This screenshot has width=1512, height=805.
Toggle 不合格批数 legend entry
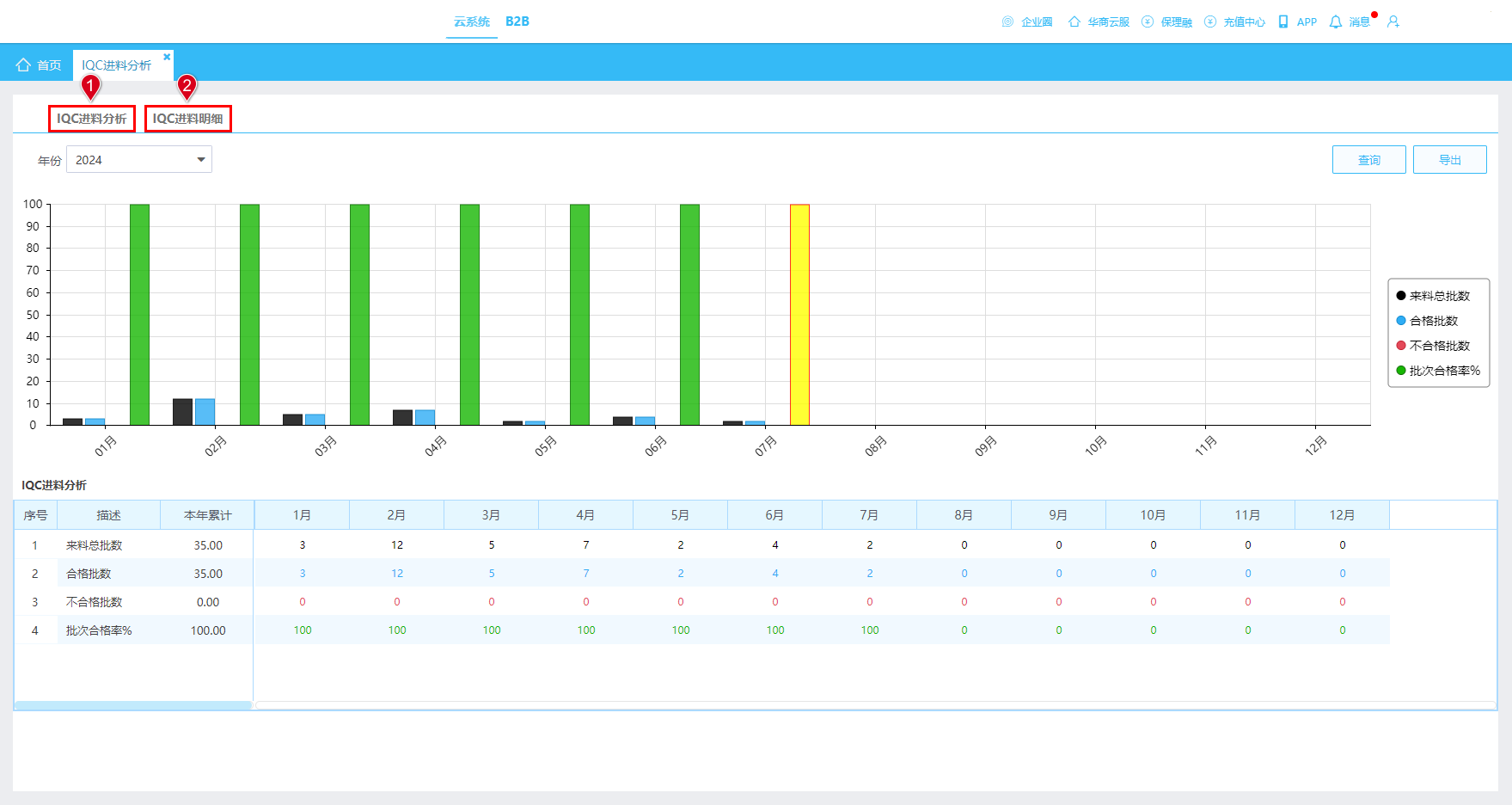(x=1433, y=346)
